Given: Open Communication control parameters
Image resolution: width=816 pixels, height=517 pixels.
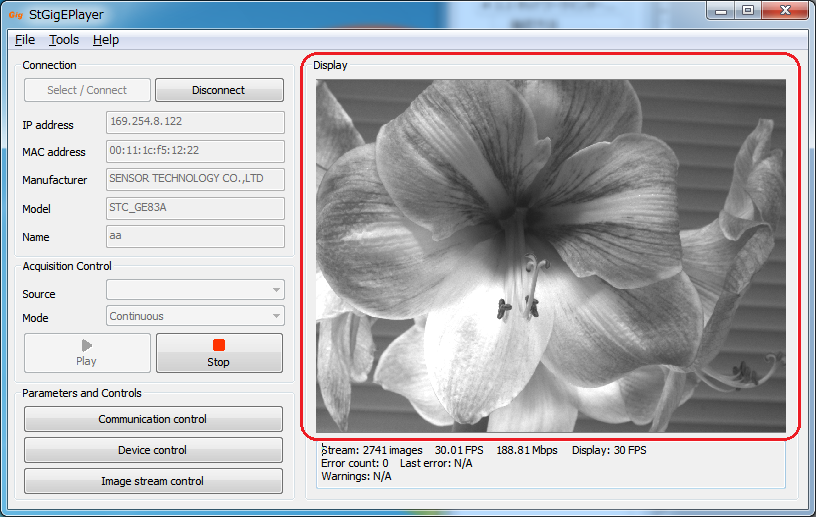Looking at the screenshot, I should pos(153,419).
